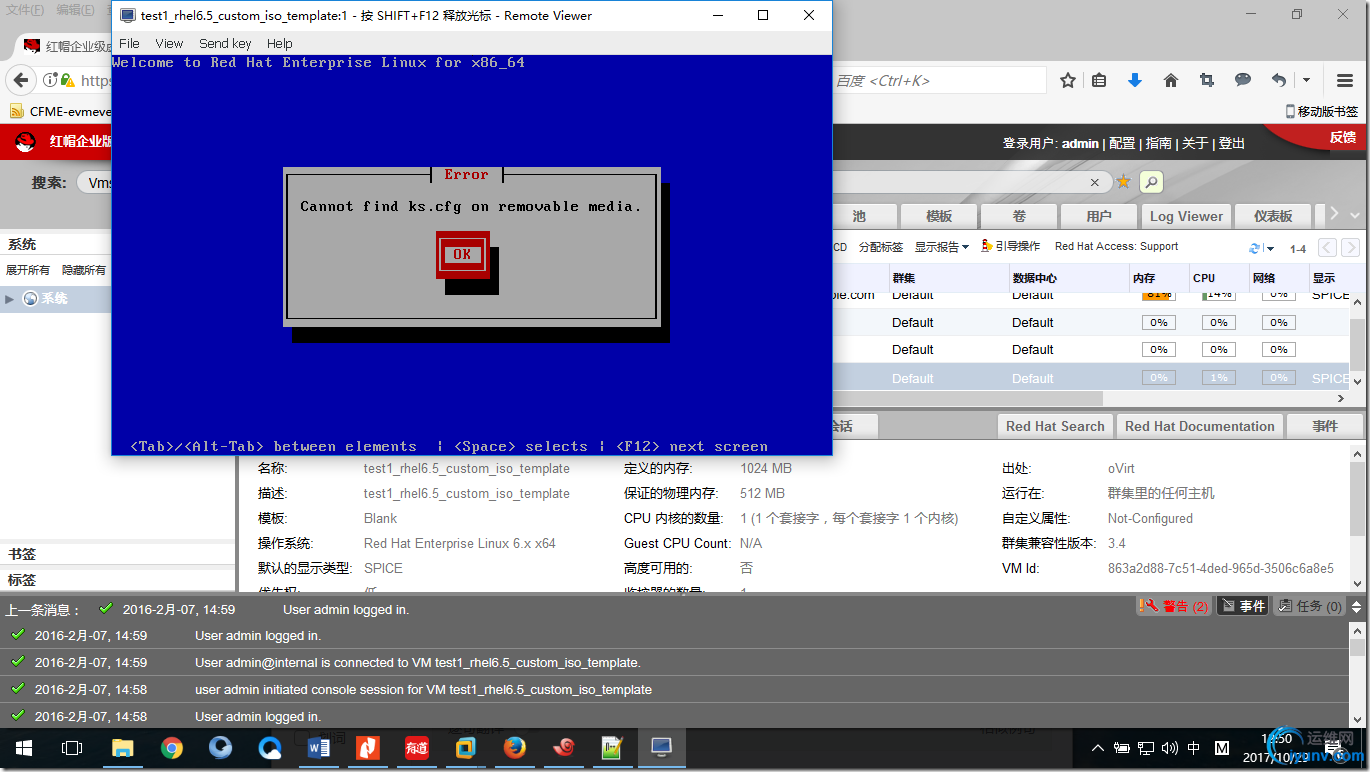This screenshot has width=1370, height=772.
Task: Expand the 系统 tree node
Action: 10,298
